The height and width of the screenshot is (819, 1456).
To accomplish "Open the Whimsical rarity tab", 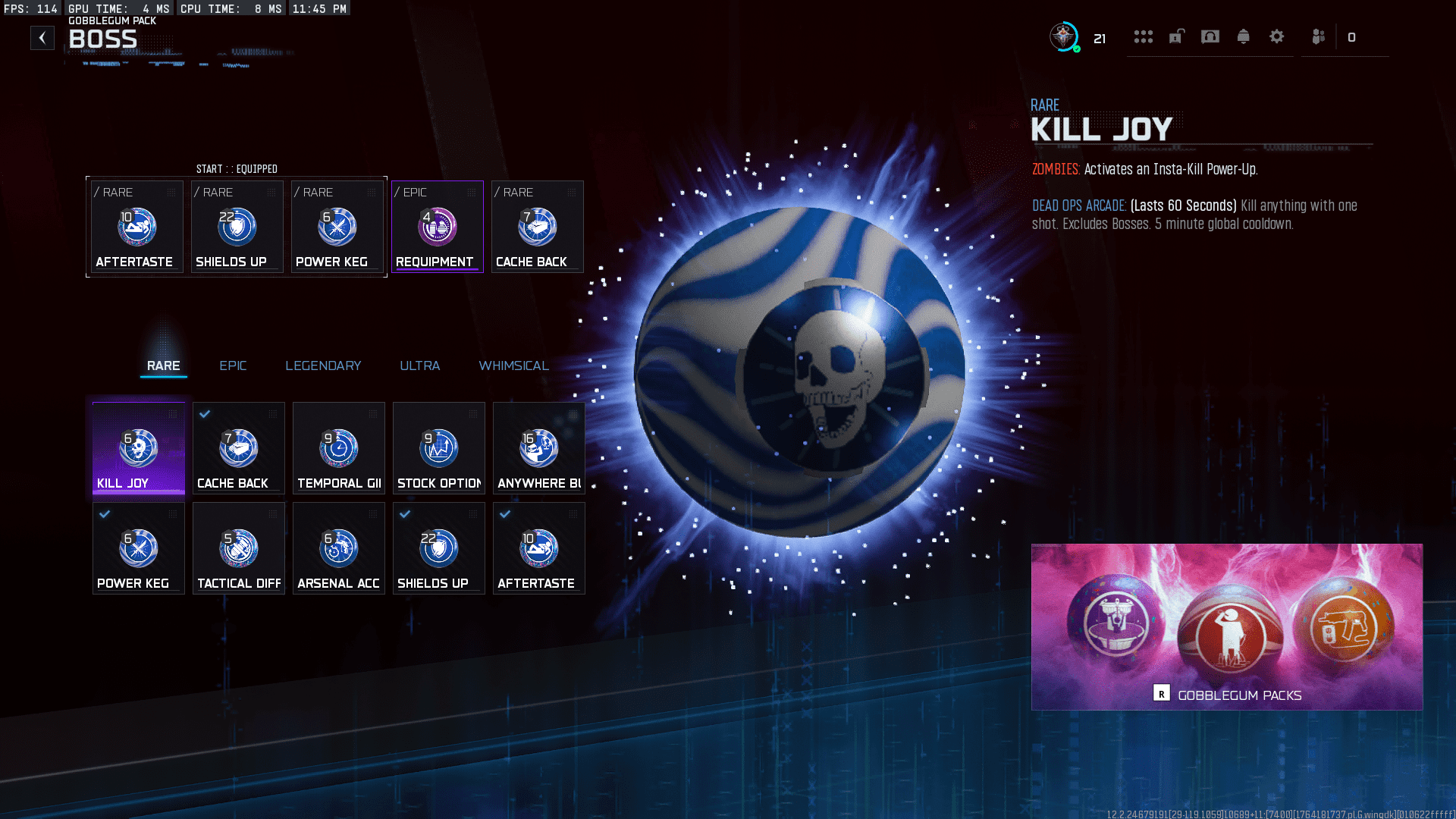I will coord(513,366).
